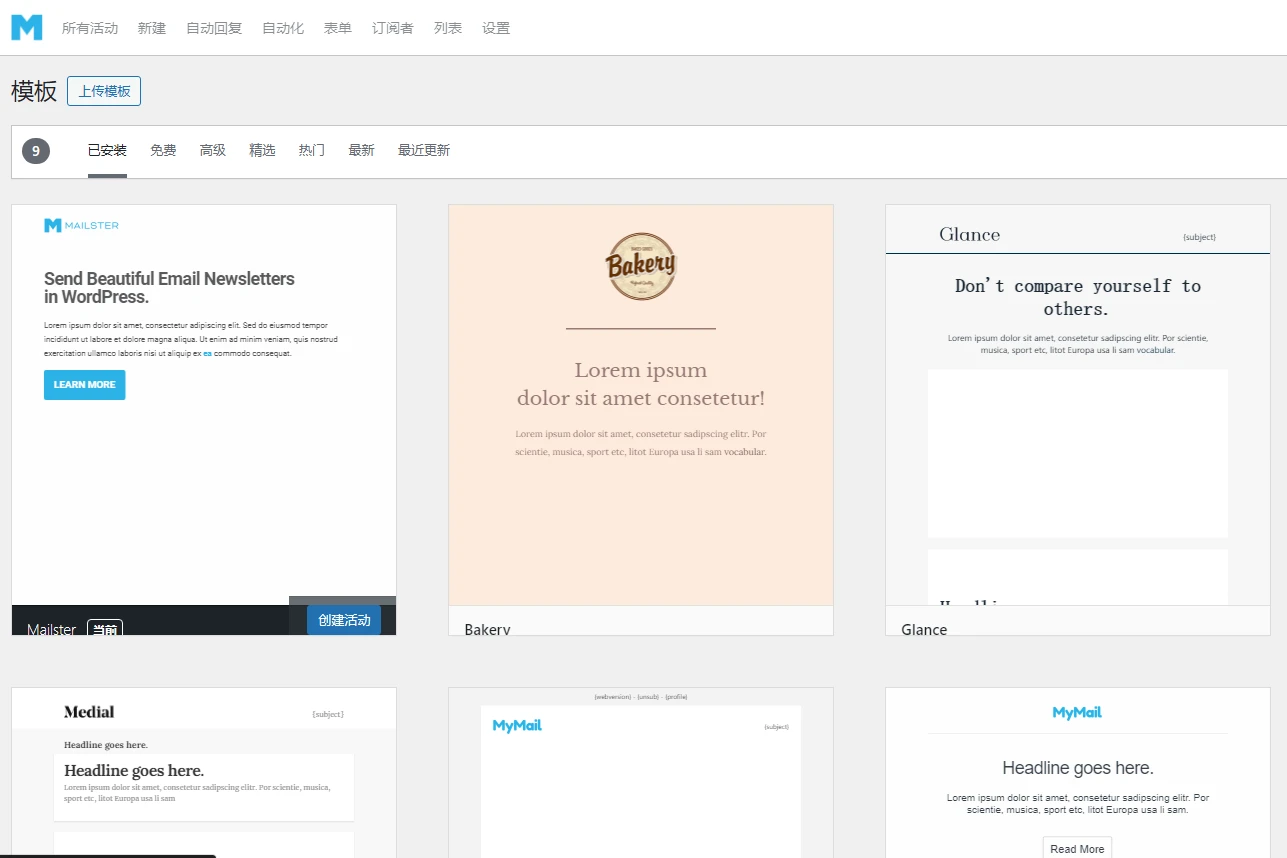1287x858 pixels.
Task: Open the 设置 settings page
Action: 495,28
